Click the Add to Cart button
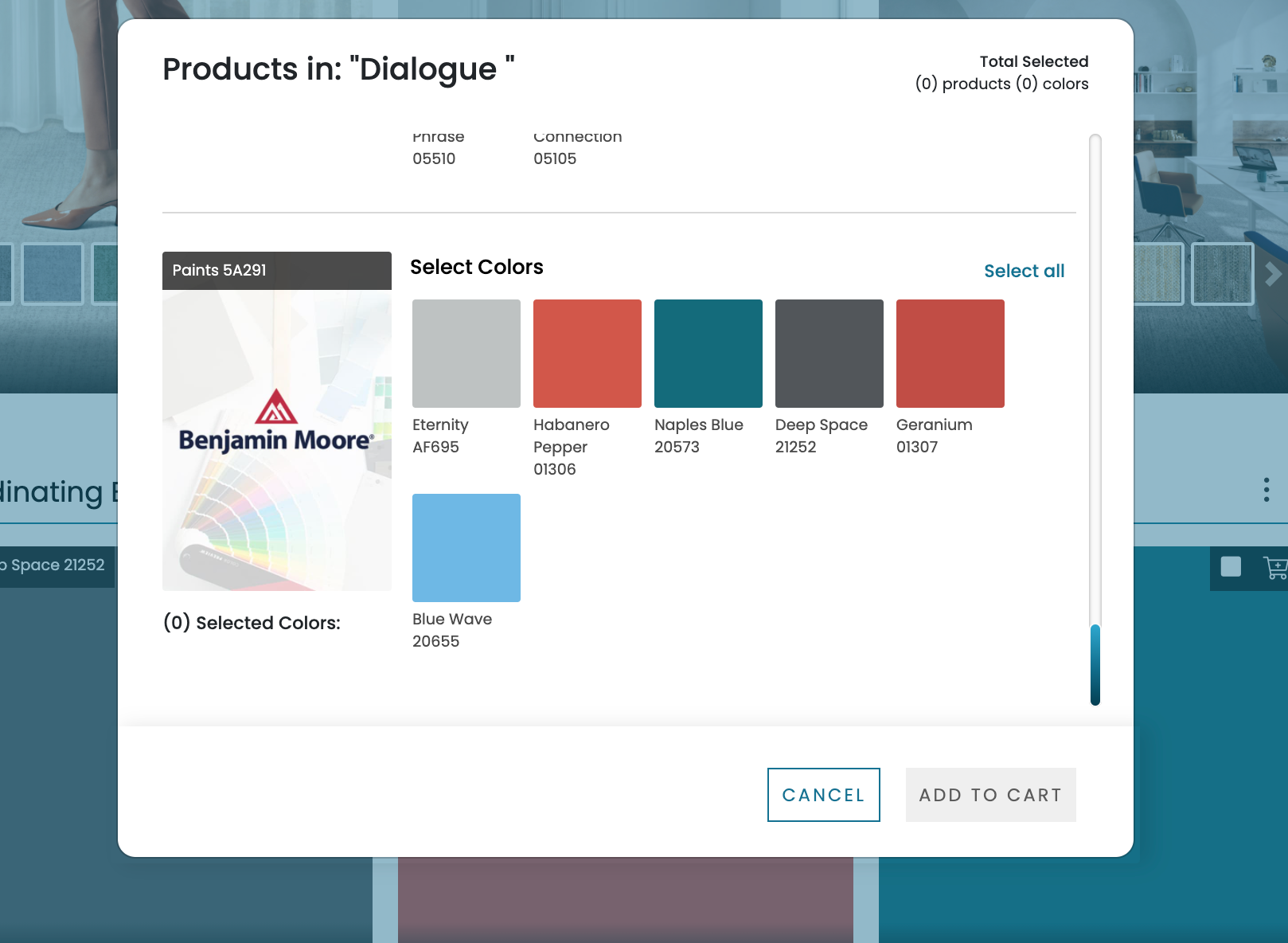The height and width of the screenshot is (943, 1288). click(990, 795)
